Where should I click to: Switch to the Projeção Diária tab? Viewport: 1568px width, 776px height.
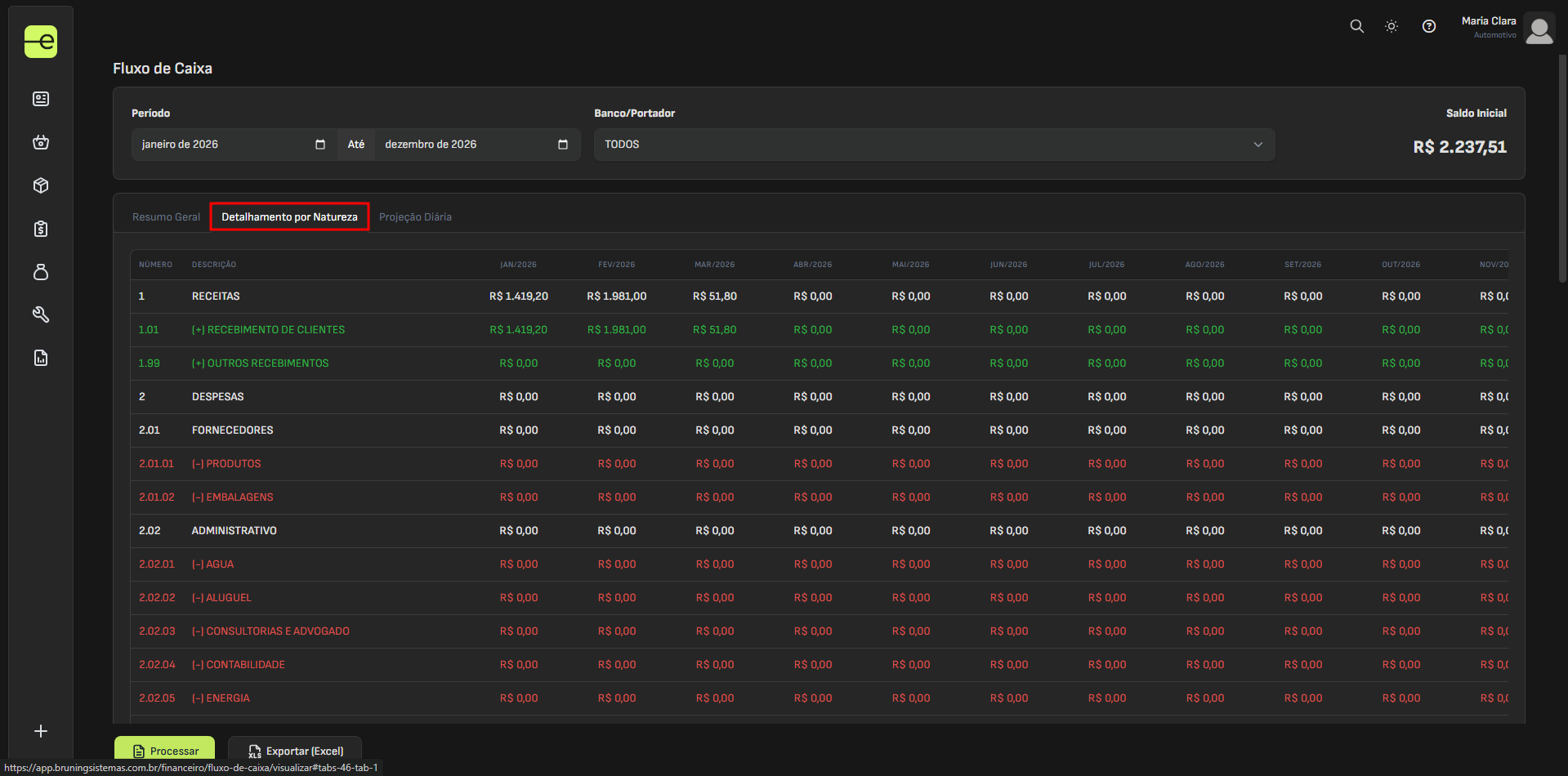(415, 217)
